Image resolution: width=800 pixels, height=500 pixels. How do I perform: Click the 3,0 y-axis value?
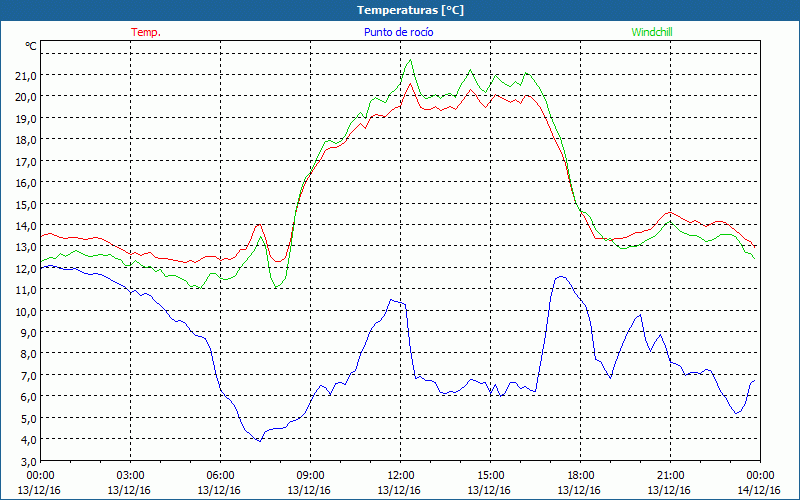click(x=28, y=461)
